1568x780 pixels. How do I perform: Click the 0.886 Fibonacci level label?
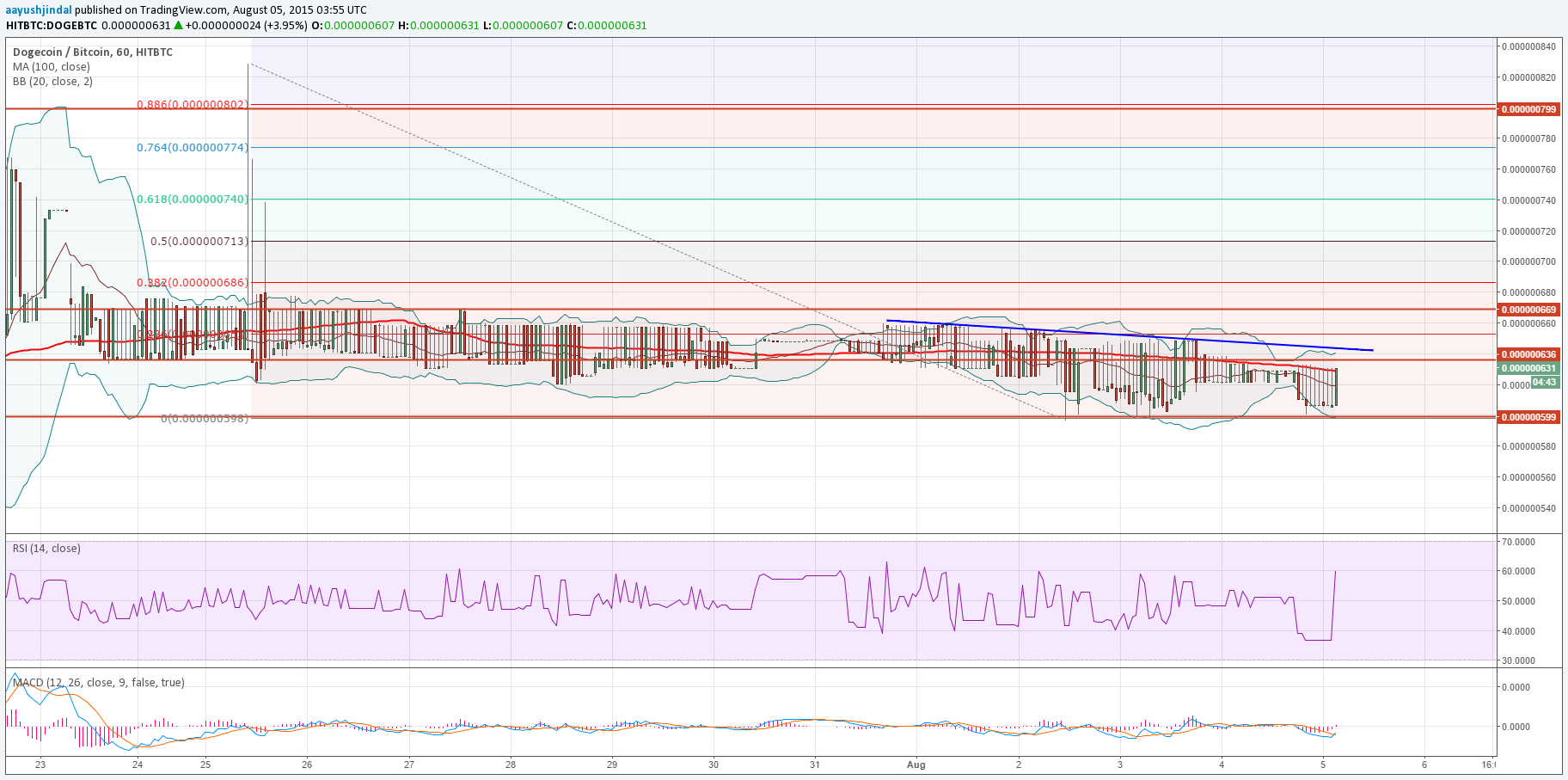pyautogui.click(x=192, y=105)
